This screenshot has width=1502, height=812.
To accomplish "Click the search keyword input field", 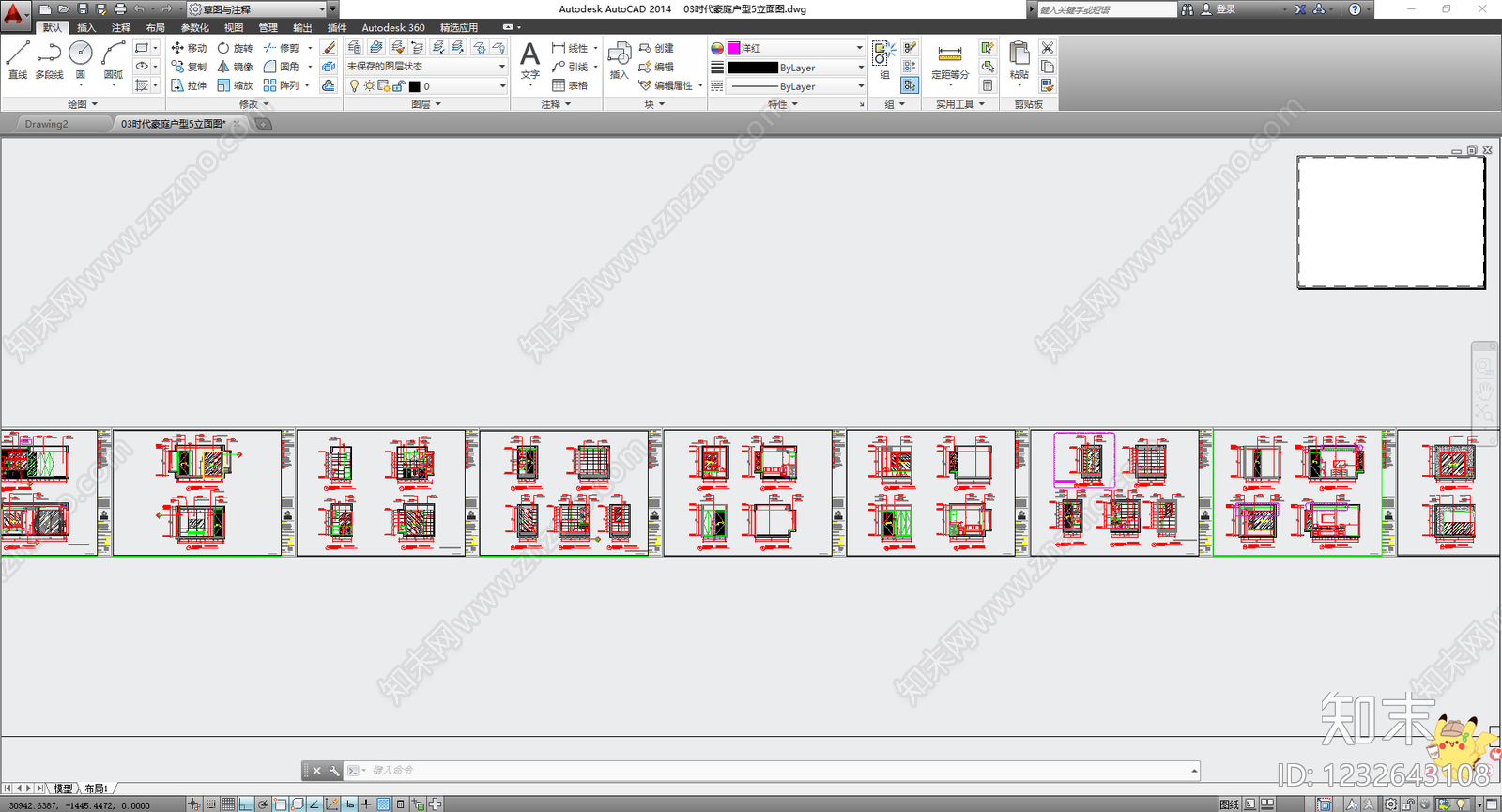I will 1106,9.
